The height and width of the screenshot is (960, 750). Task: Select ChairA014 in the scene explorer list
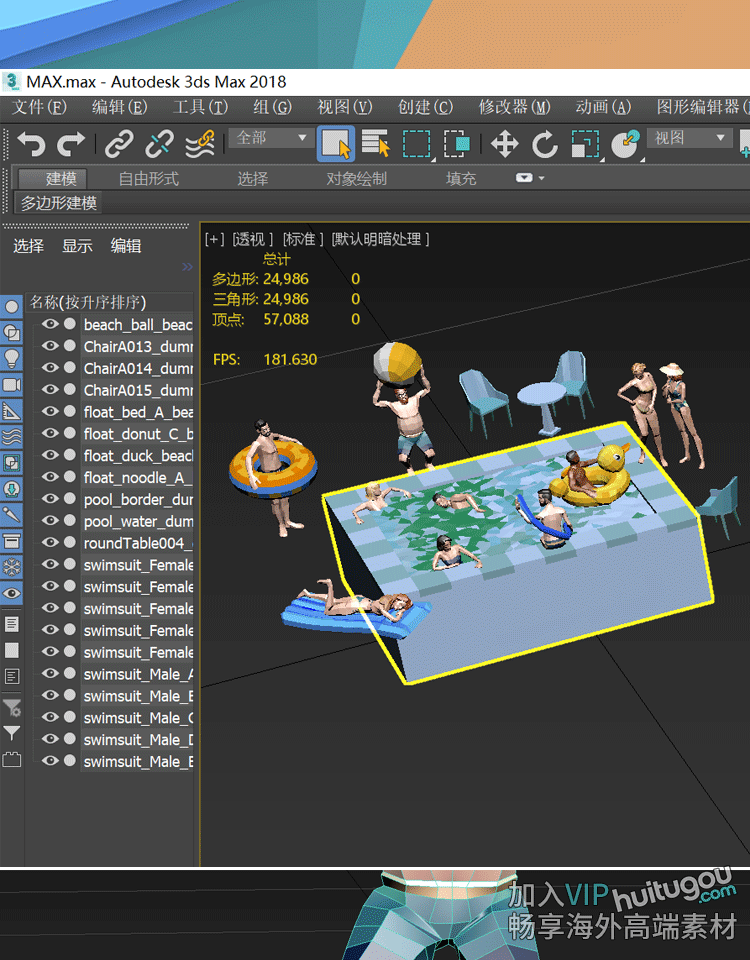137,368
